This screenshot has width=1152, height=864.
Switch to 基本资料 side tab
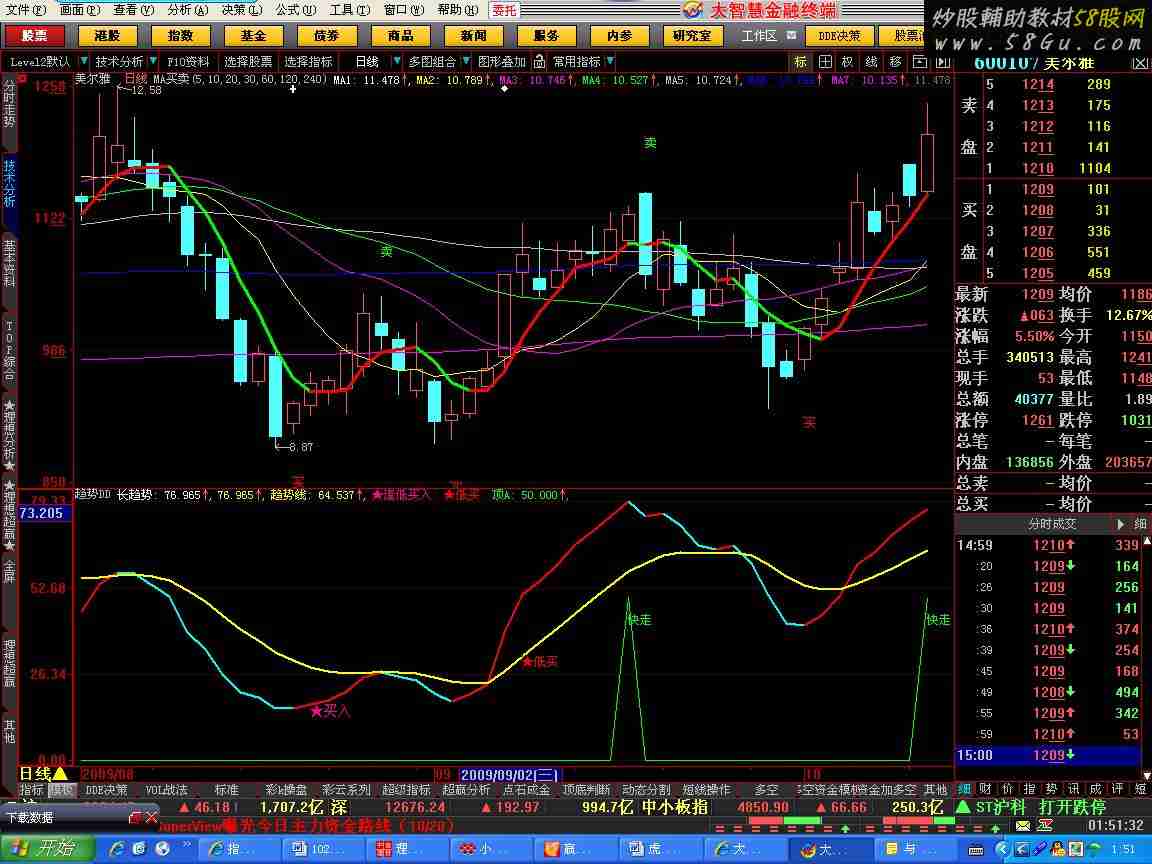9,262
